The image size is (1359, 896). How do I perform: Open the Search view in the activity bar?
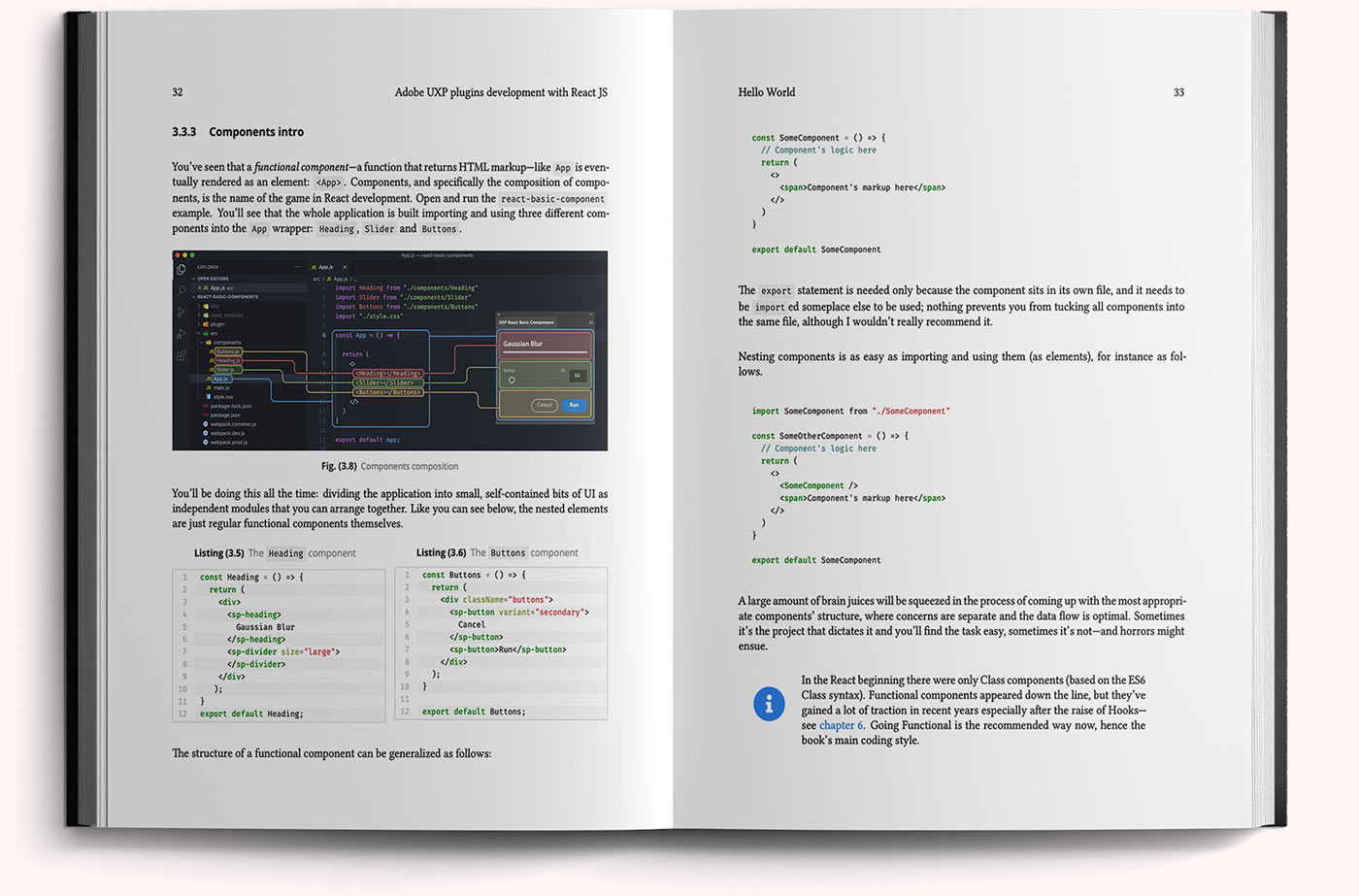coord(181,290)
